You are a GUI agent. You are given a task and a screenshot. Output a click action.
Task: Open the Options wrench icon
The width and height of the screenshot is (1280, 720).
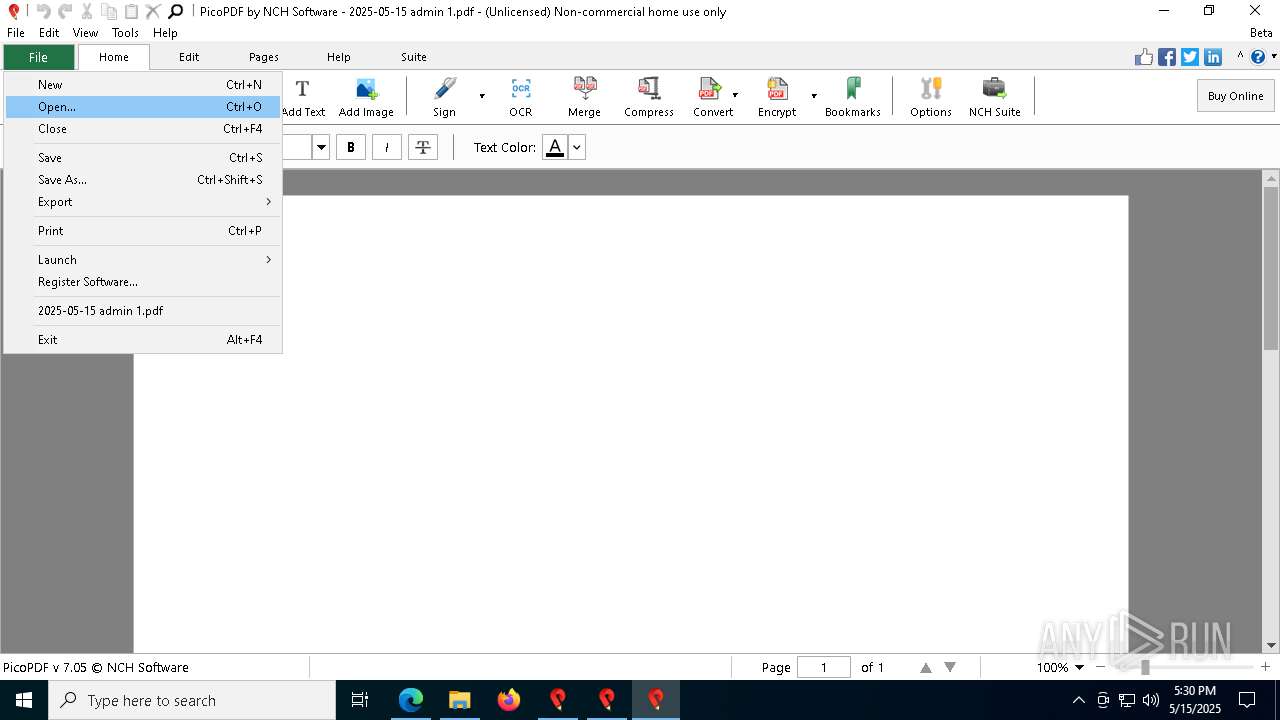coord(931,97)
